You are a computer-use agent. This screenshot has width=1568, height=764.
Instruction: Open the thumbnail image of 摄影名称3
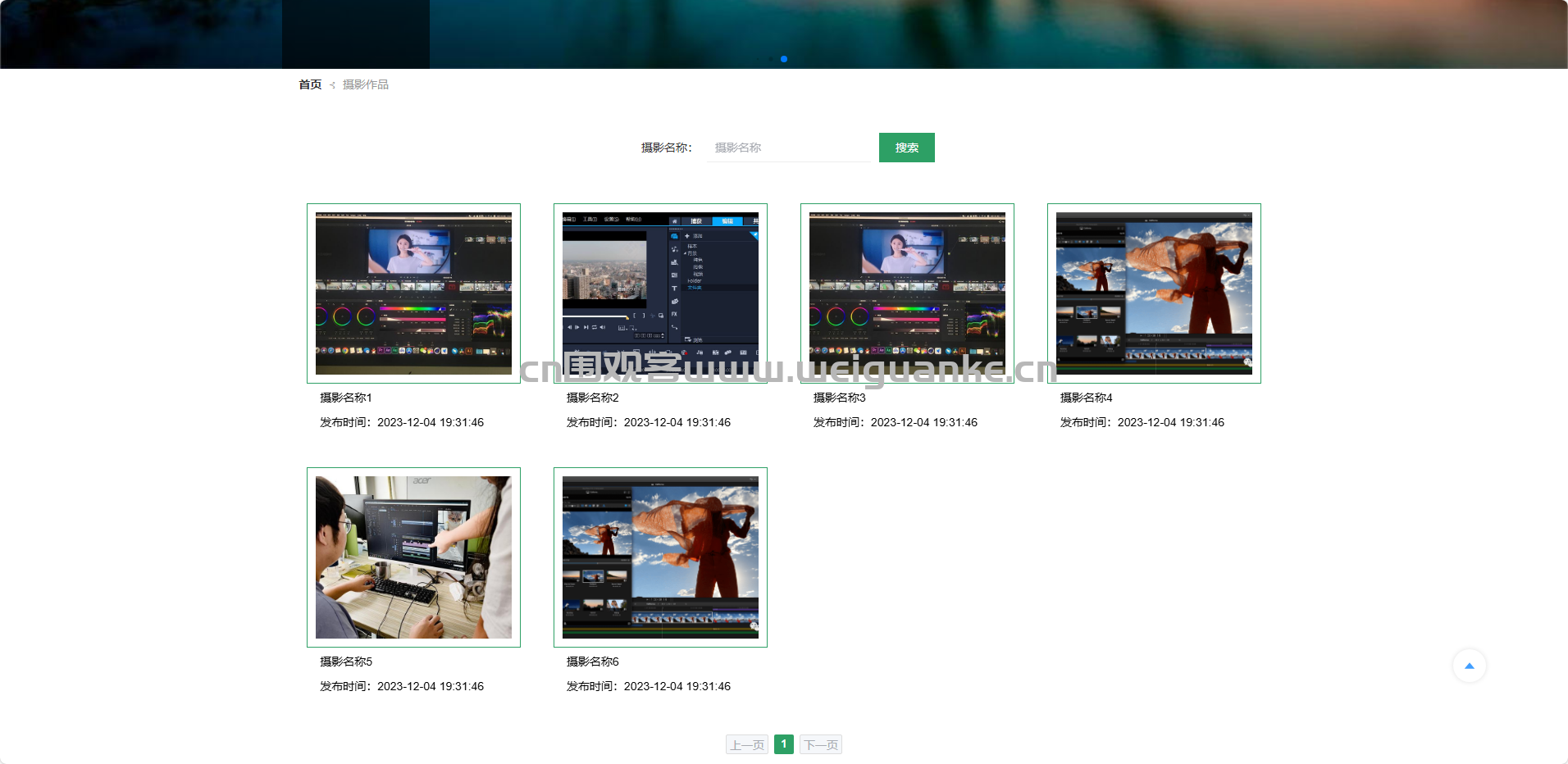coord(907,293)
